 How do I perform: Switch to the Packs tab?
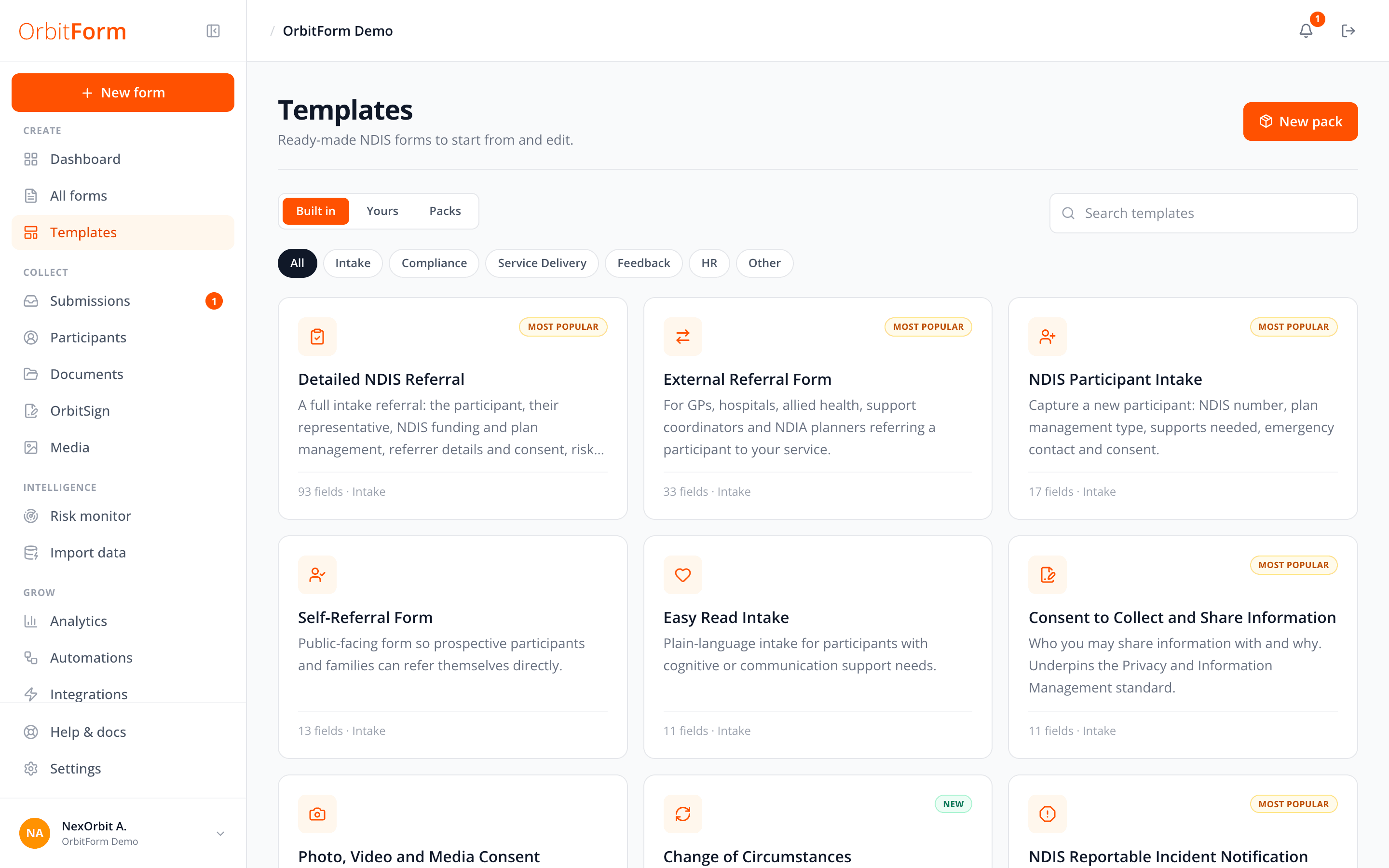click(x=445, y=211)
